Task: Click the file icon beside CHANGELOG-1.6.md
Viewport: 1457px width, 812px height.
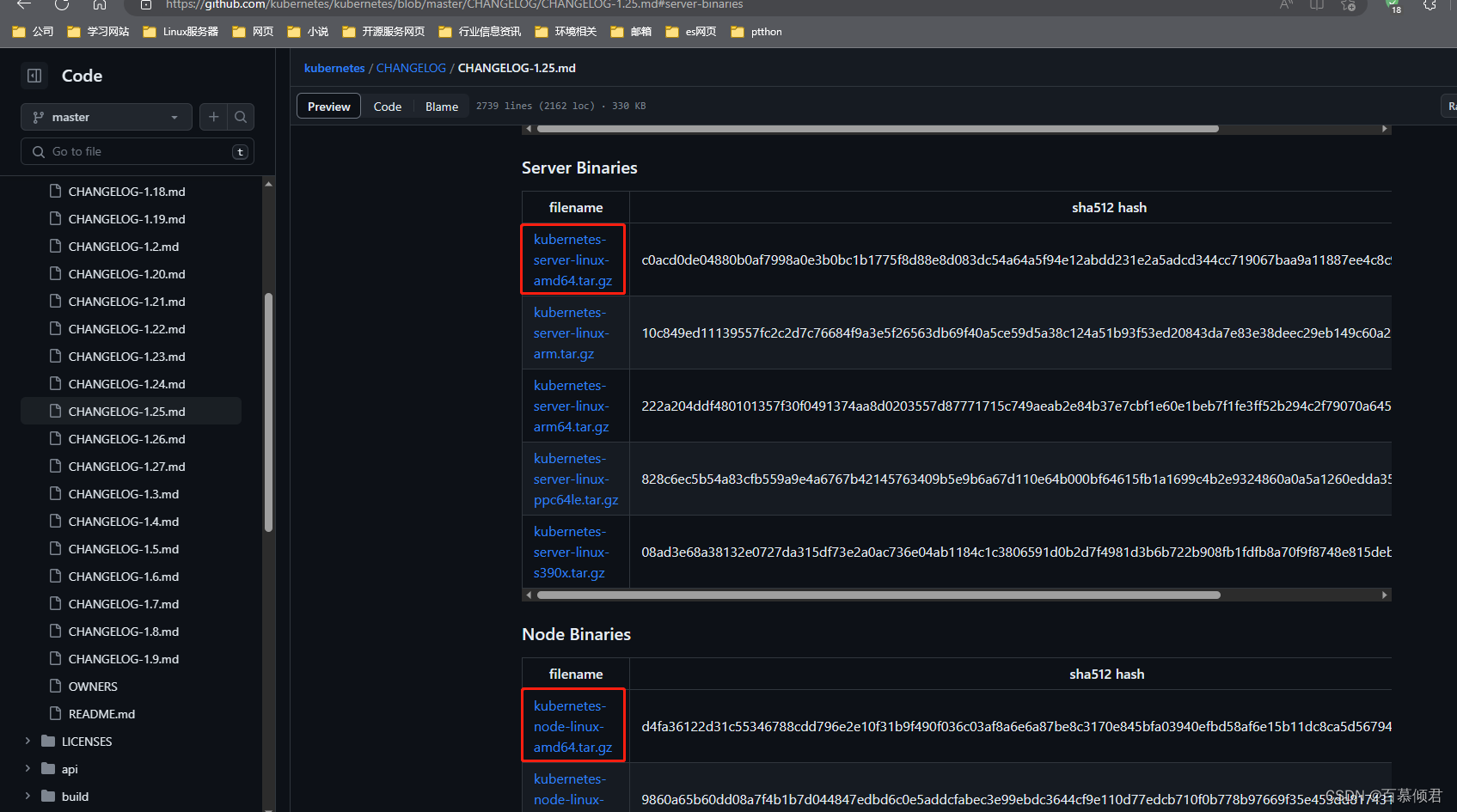Action: [56, 576]
